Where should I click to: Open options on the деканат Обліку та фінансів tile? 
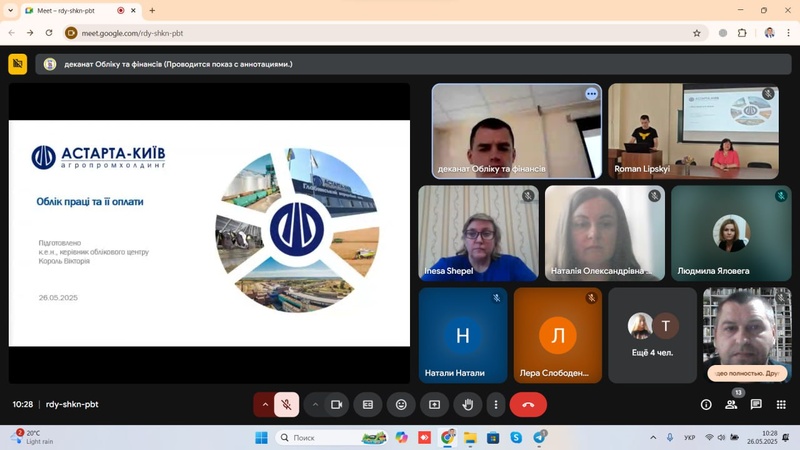coord(591,94)
